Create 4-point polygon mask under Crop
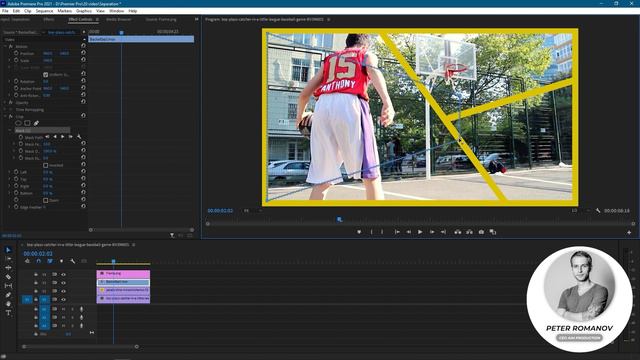Screen dimensions: 640x360 (27, 123)
